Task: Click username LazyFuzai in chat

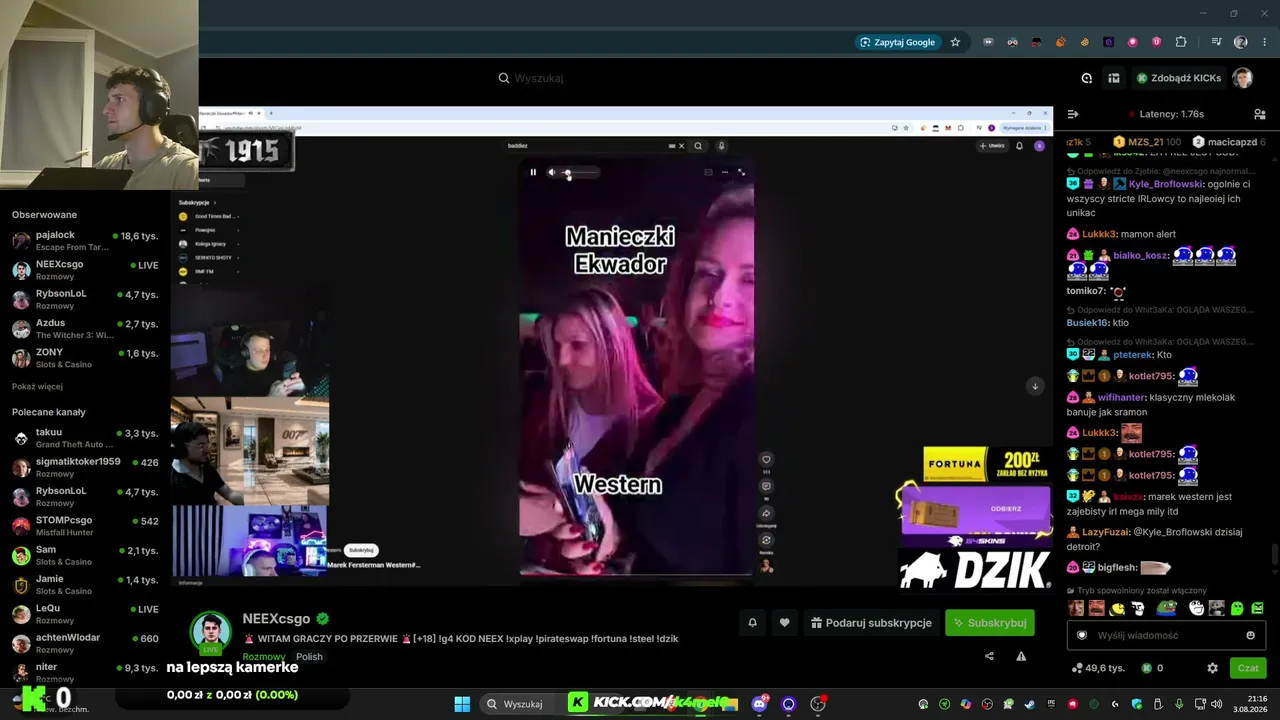Action: (x=1105, y=532)
